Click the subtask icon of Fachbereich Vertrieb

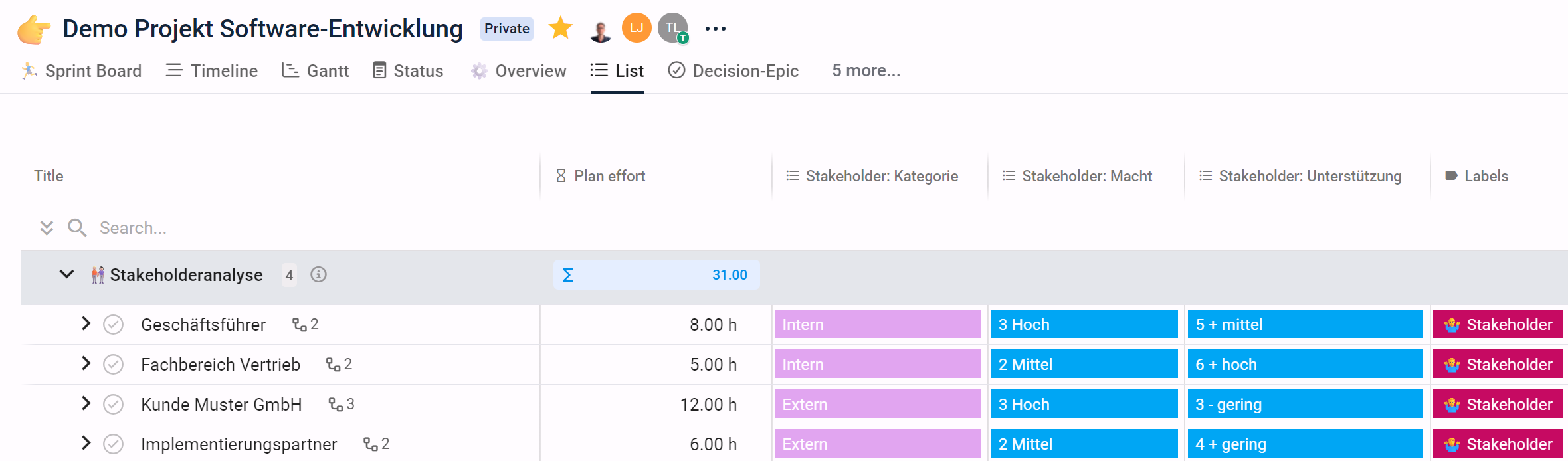[333, 365]
